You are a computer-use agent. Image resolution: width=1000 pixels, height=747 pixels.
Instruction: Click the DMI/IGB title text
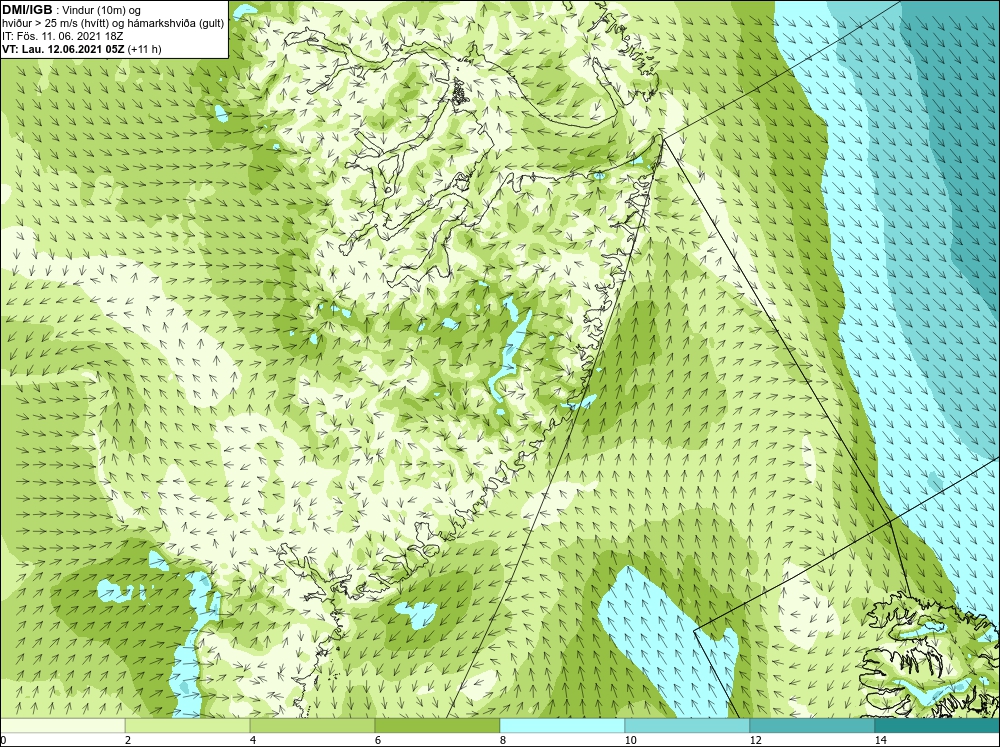tap(27, 10)
